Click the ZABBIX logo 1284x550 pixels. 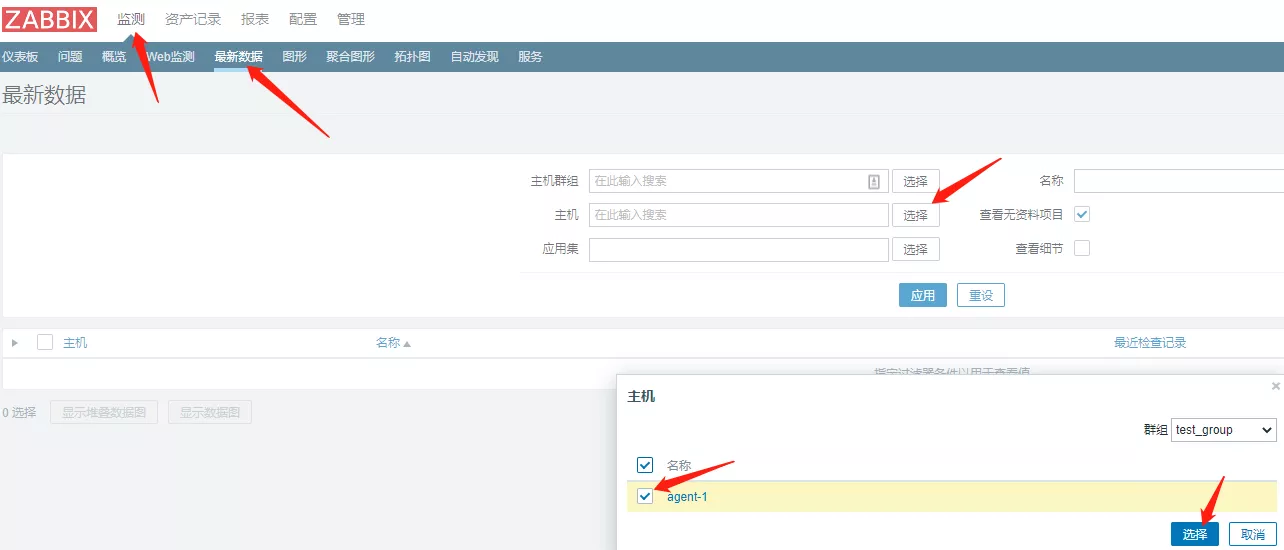click(x=49, y=19)
